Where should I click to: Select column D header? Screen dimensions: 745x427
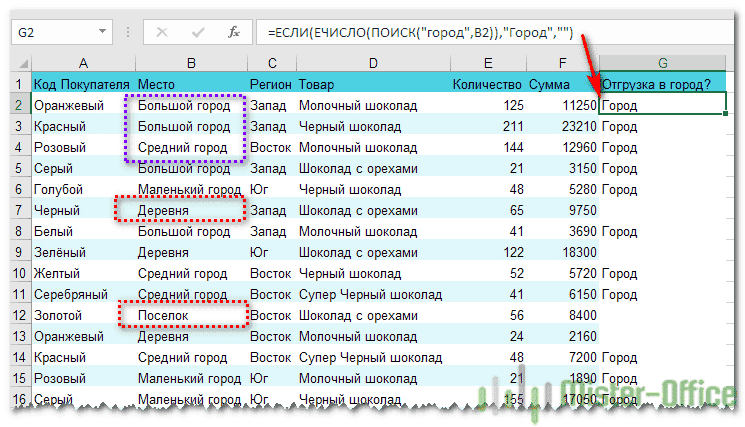[x=372, y=63]
